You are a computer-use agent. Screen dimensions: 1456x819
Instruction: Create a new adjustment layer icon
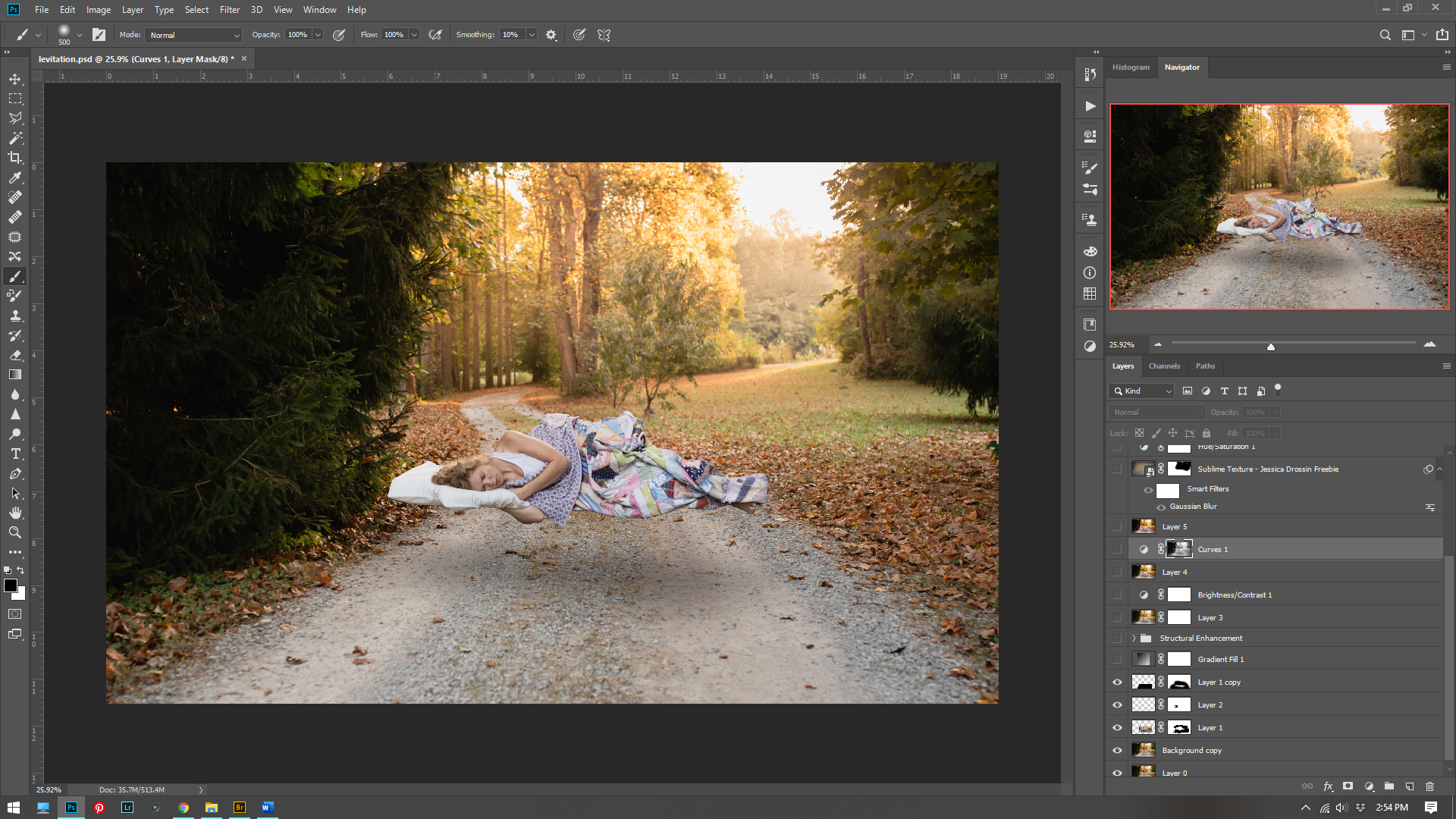pyautogui.click(x=1369, y=786)
